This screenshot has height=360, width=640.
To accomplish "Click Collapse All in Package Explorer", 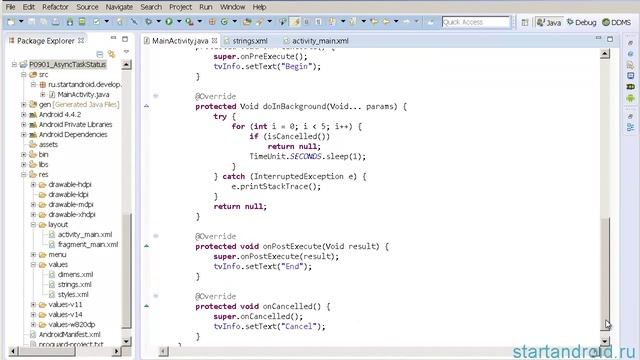I will pos(100,54).
